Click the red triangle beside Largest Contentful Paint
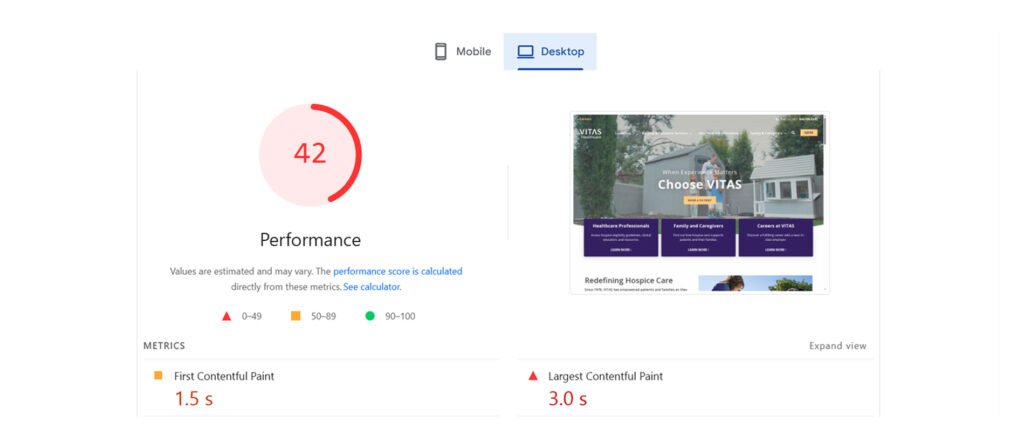 pyautogui.click(x=532, y=376)
